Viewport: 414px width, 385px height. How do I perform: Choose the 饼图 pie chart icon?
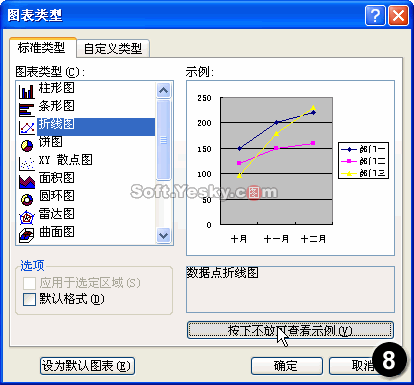point(27,145)
